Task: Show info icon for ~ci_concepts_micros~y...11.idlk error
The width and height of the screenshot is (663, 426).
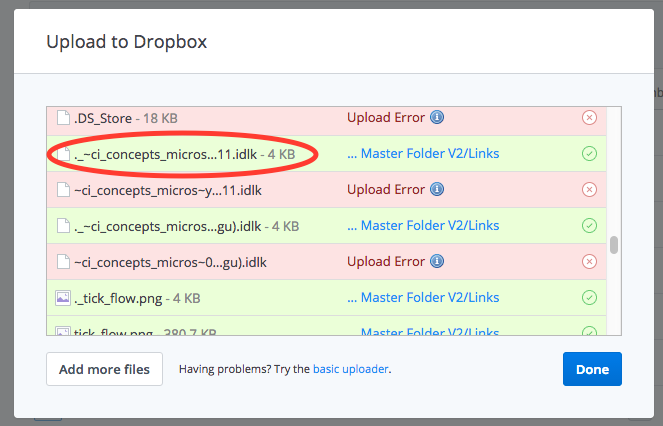Action: click(x=437, y=189)
